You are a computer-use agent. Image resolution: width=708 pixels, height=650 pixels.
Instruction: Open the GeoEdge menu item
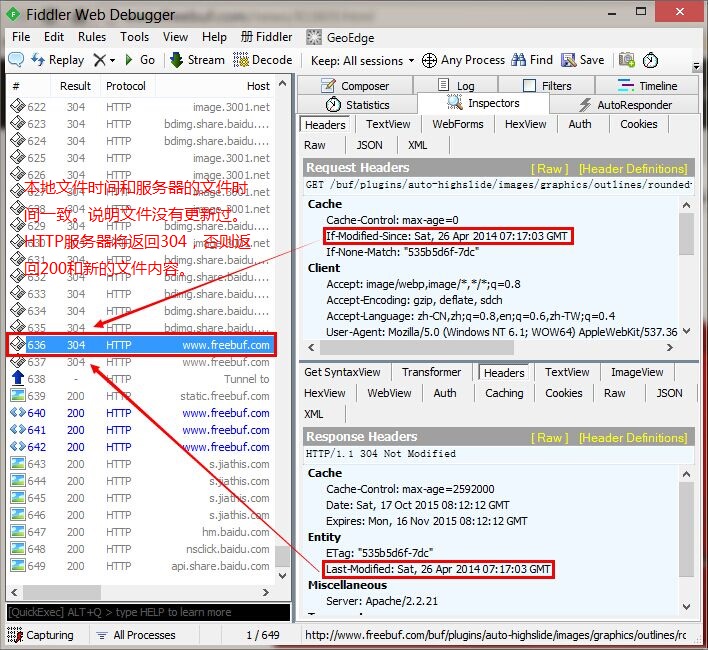[340, 37]
